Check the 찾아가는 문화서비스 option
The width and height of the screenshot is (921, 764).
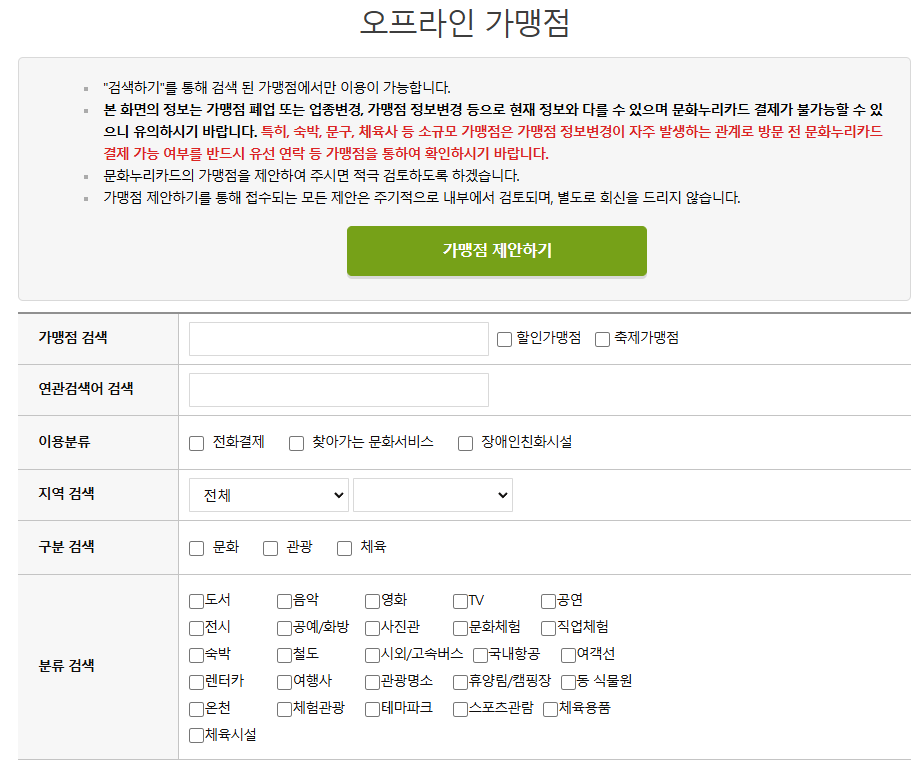[296, 442]
